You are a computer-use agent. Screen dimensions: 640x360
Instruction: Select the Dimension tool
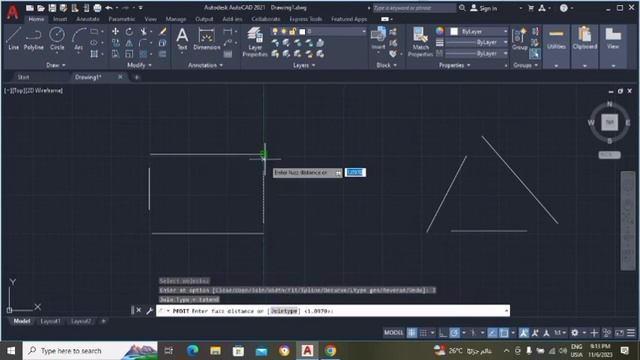tap(207, 39)
